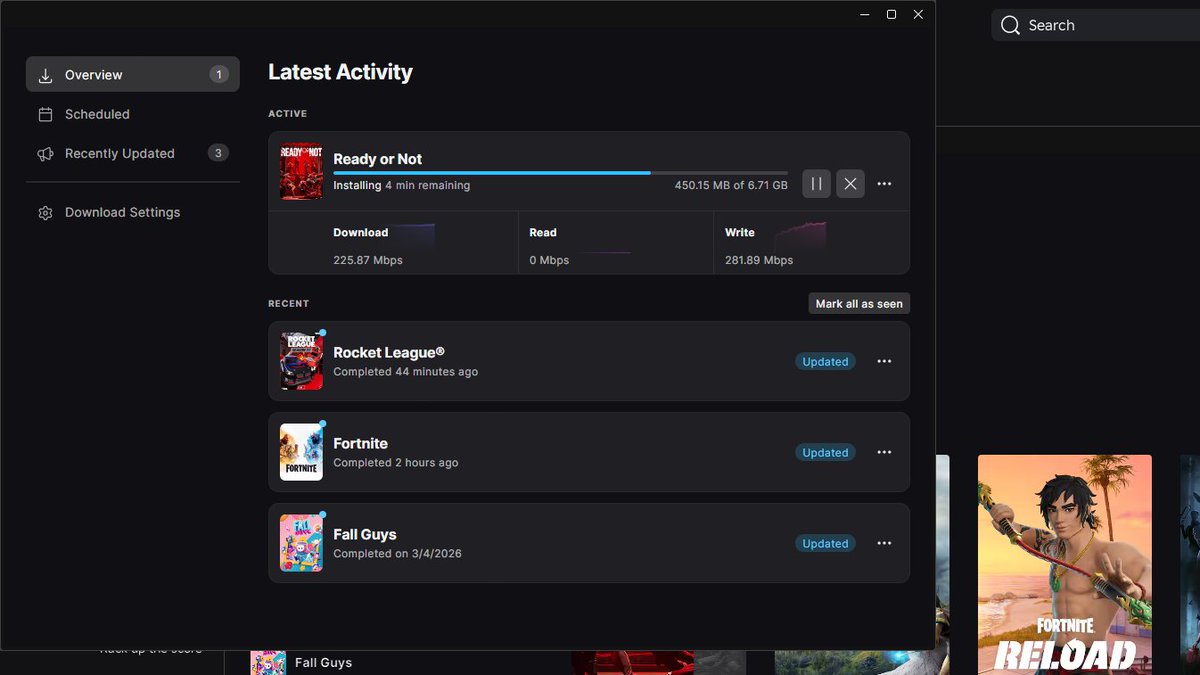Click the '225.87 Mbps' download value
Viewport: 1200px width, 675px height.
tap(368, 260)
